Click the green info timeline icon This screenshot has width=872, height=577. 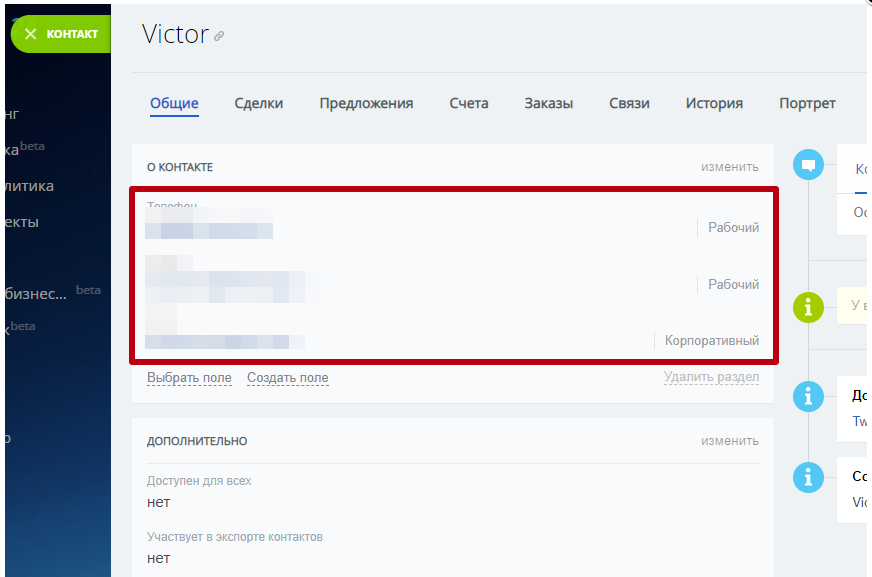[808, 307]
